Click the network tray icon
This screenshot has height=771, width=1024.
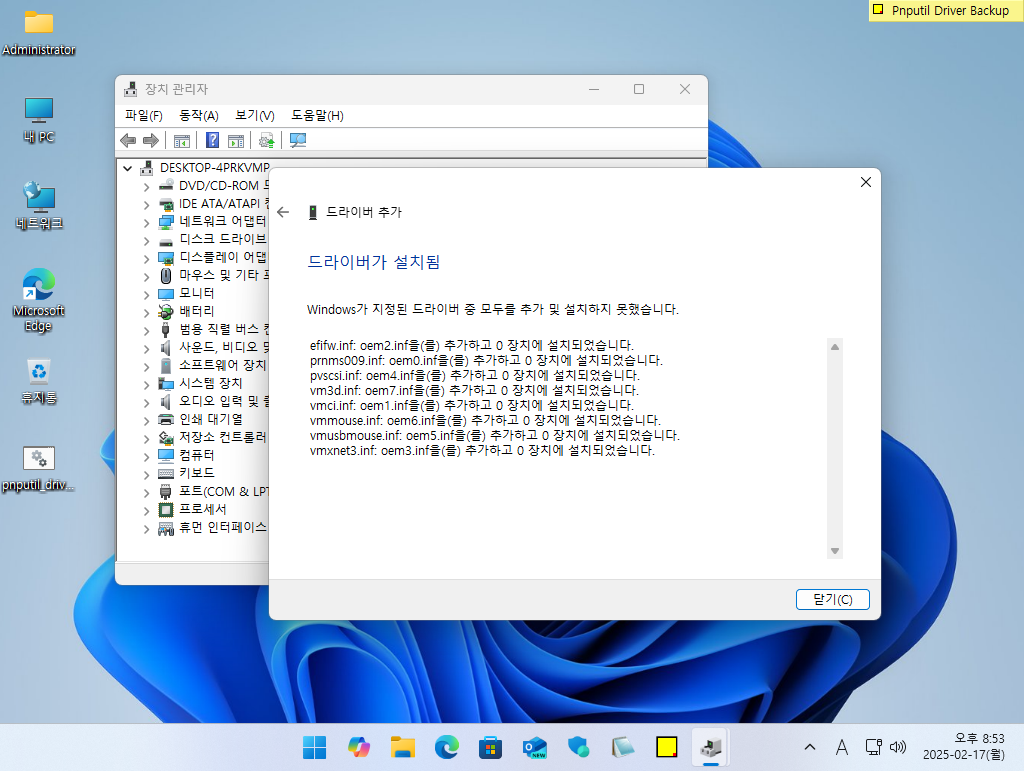pyautogui.click(x=873, y=747)
